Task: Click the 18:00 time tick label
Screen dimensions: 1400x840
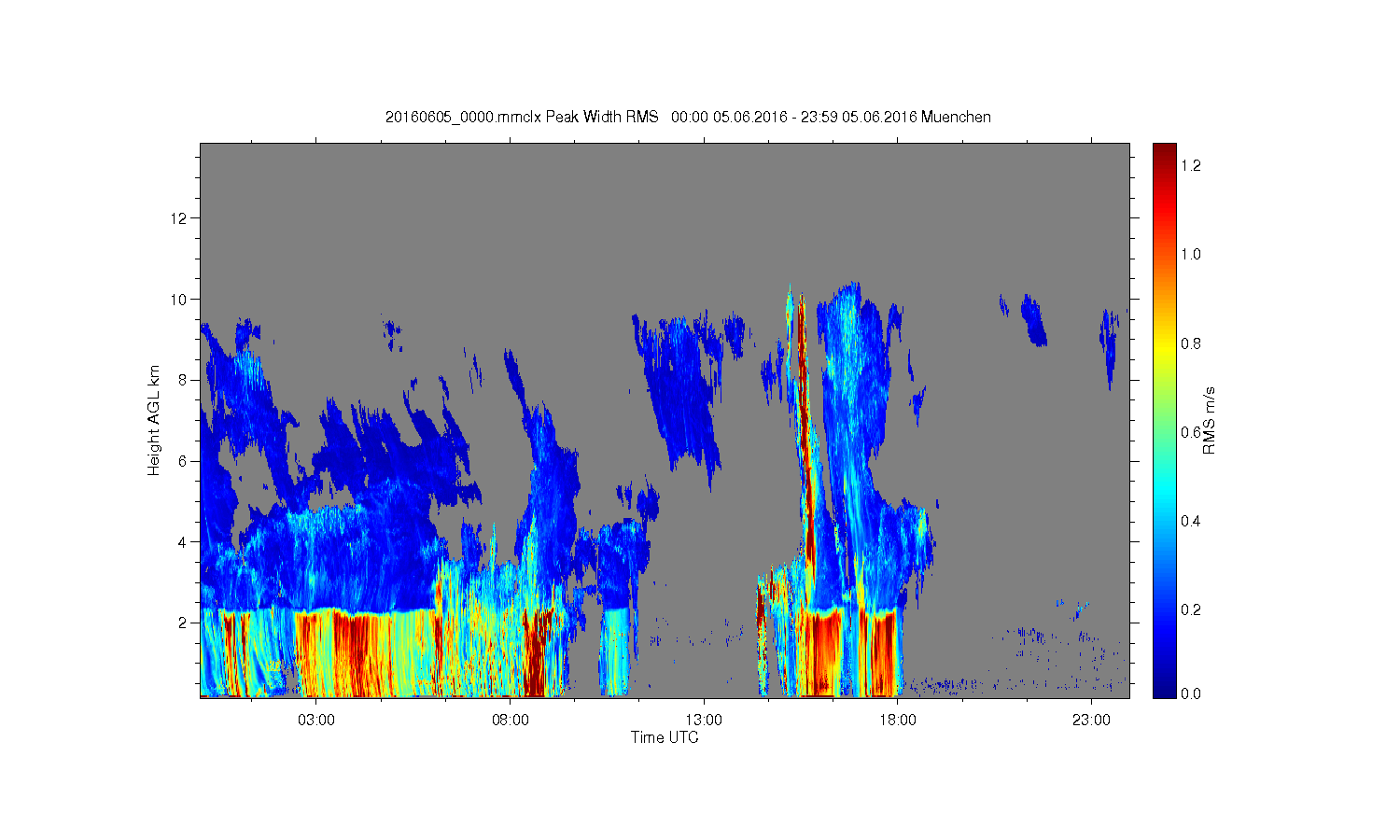Action: click(898, 721)
